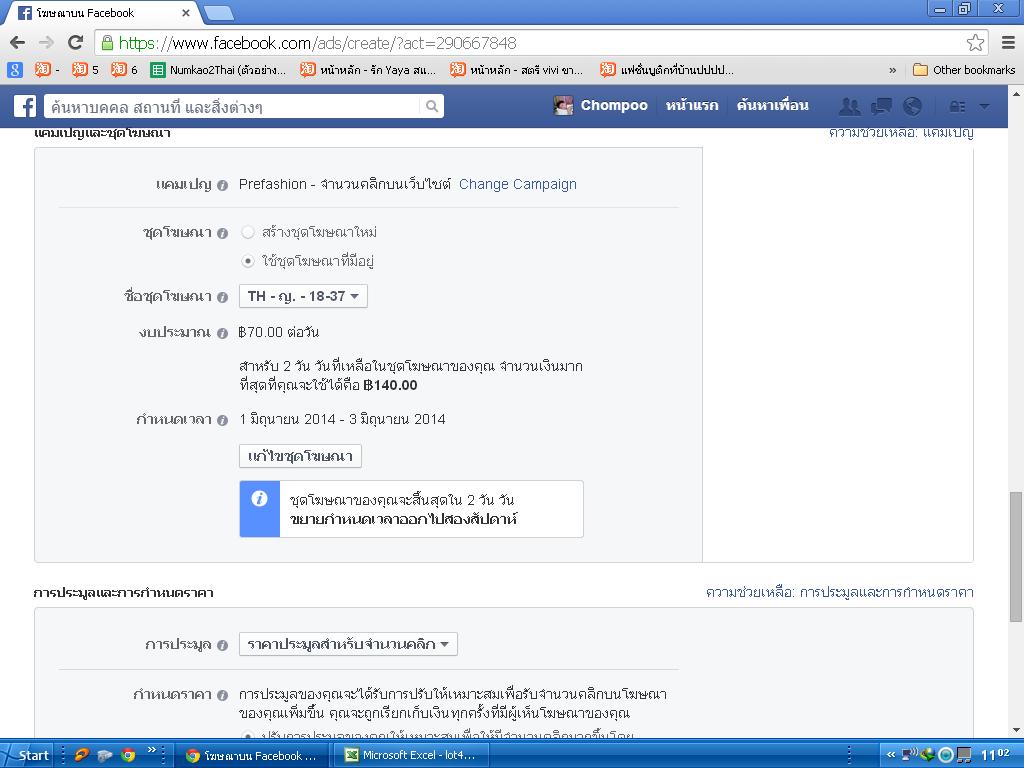Open ความช่วยเหลือ: แคมเปญ help link
1024x768 pixels.
click(x=901, y=133)
